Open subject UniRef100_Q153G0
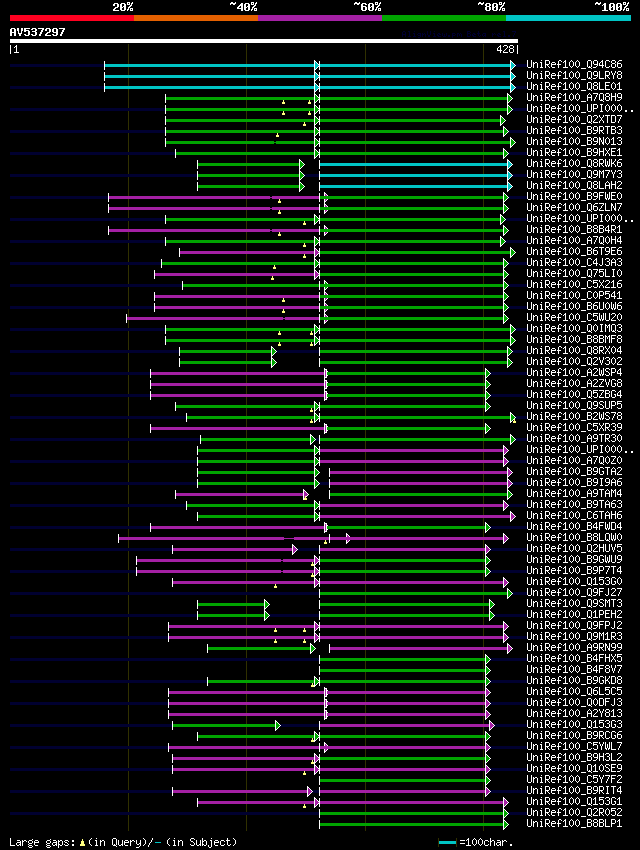 pyautogui.click(x=574, y=582)
